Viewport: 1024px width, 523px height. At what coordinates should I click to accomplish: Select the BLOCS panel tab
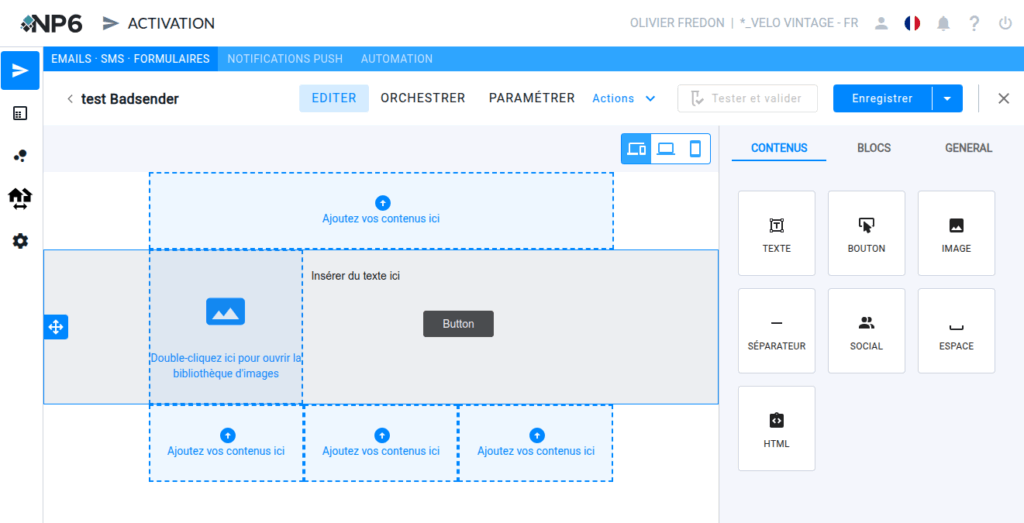click(874, 148)
